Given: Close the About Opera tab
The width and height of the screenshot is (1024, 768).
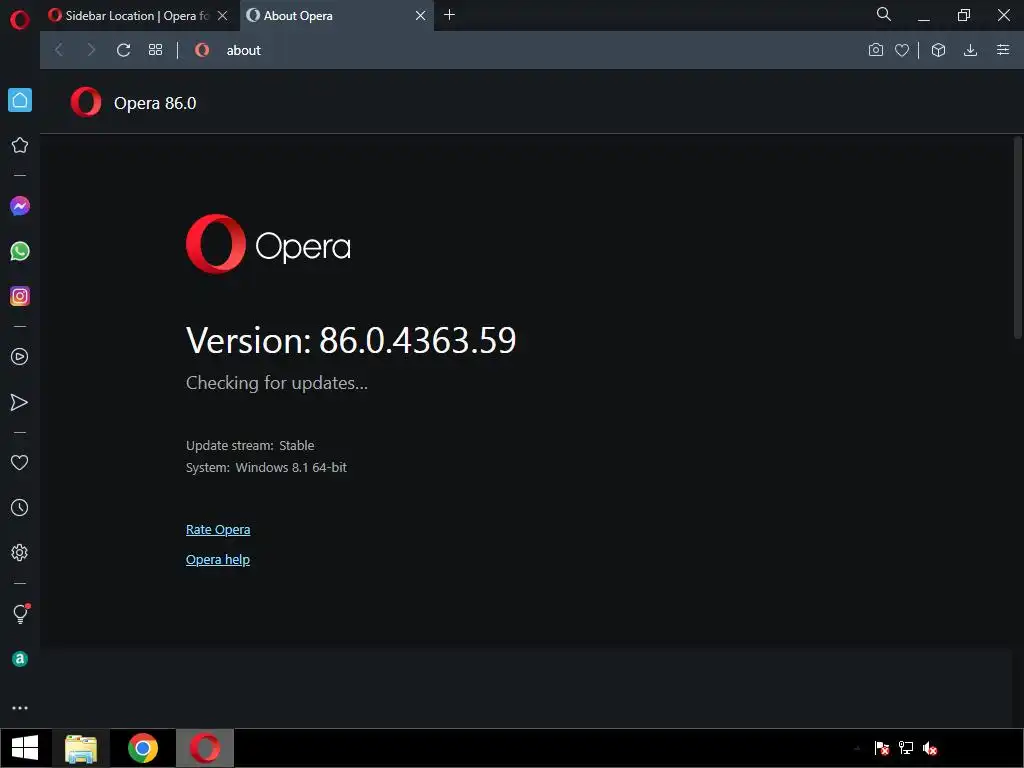Looking at the screenshot, I should [x=421, y=16].
